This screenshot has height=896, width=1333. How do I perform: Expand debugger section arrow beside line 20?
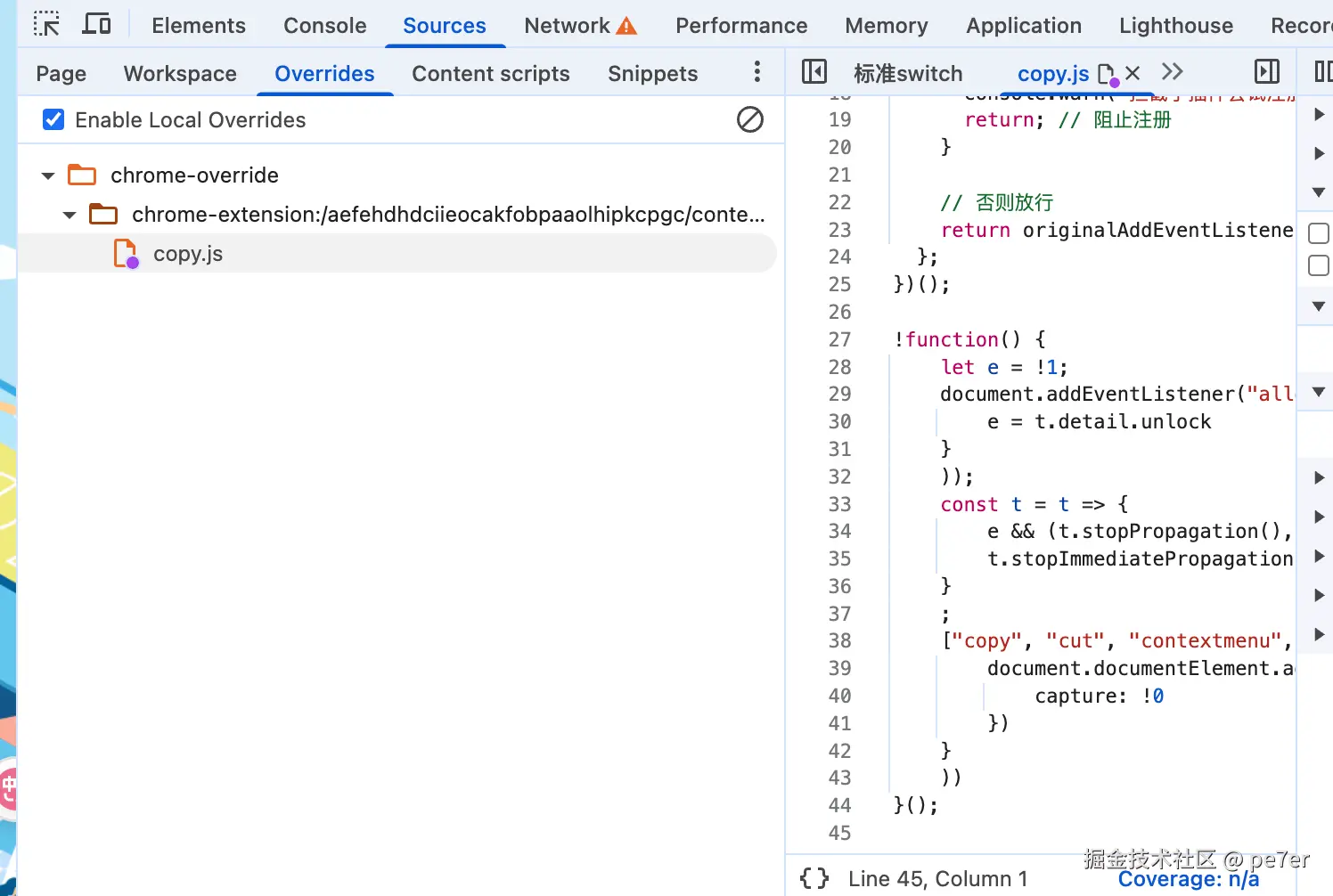[x=1319, y=153]
